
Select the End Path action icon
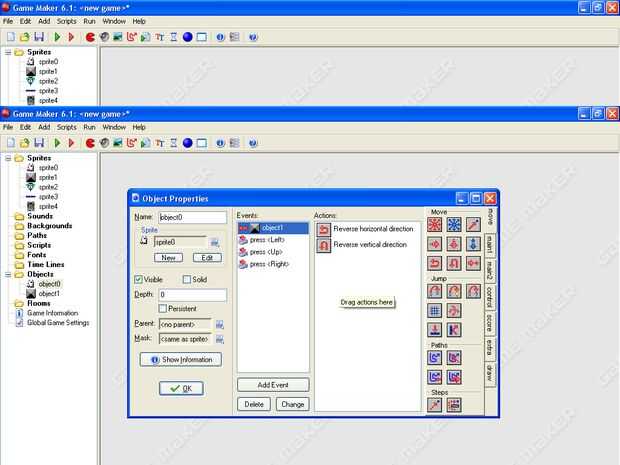454,358
